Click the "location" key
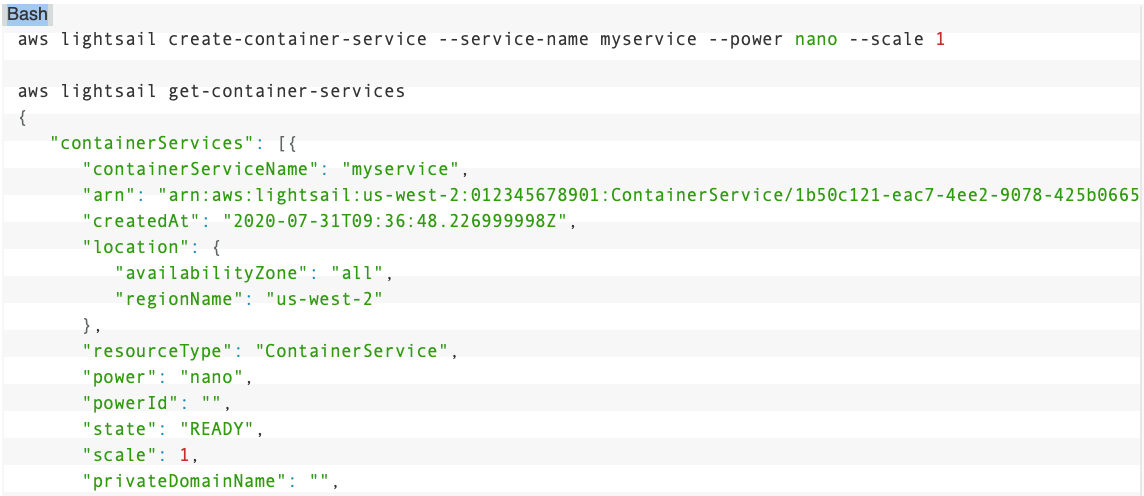Screen dimensions: 1144x496 (x=126, y=247)
